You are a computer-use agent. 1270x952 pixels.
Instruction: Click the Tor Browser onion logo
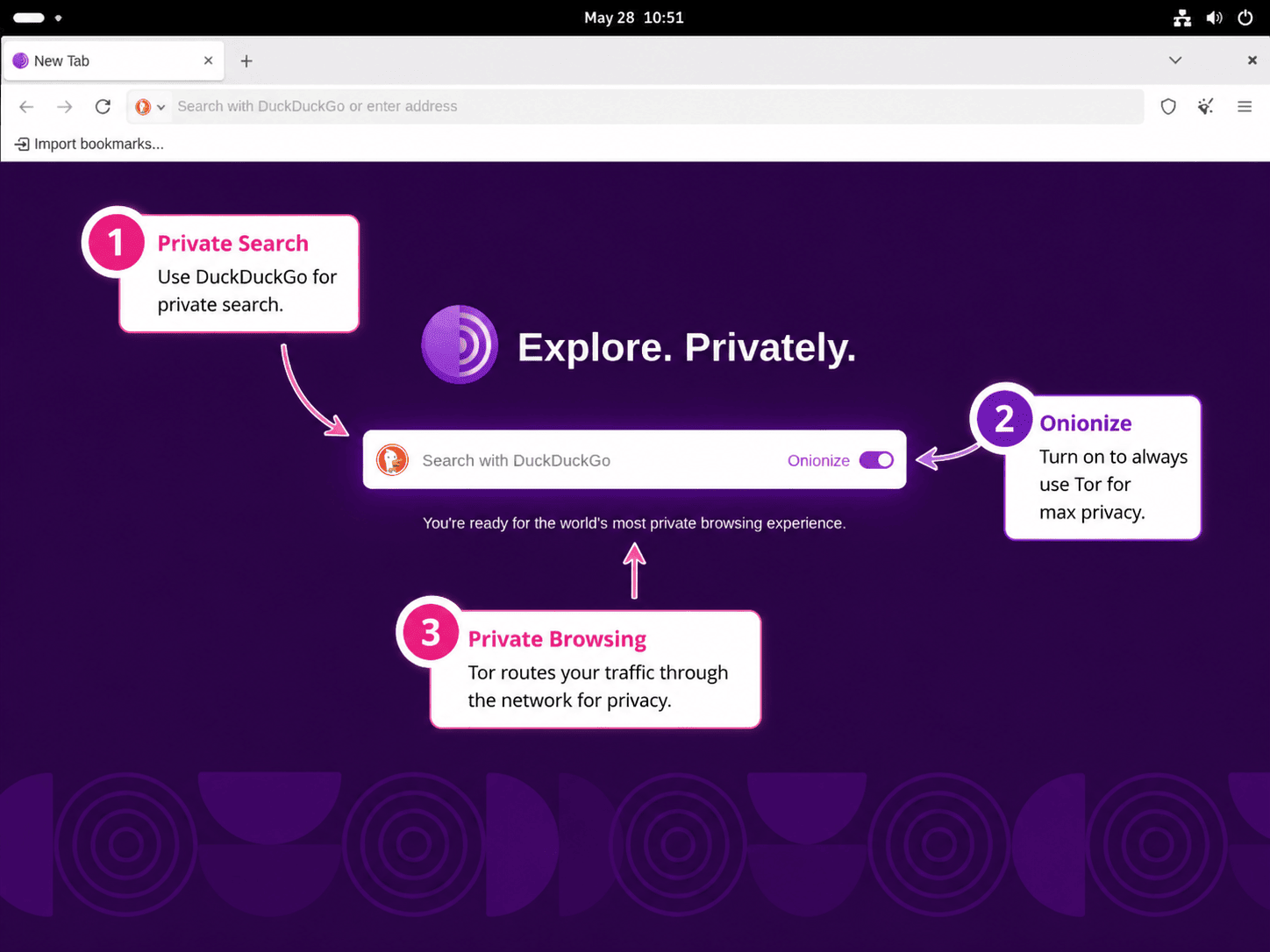click(460, 345)
